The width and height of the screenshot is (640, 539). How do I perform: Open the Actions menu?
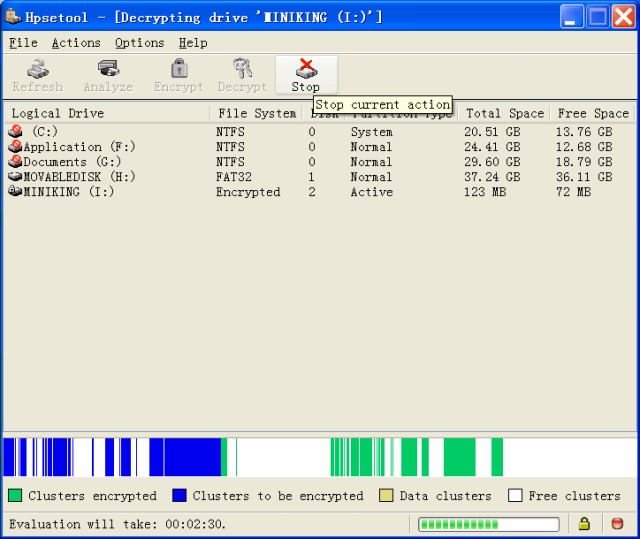click(76, 43)
